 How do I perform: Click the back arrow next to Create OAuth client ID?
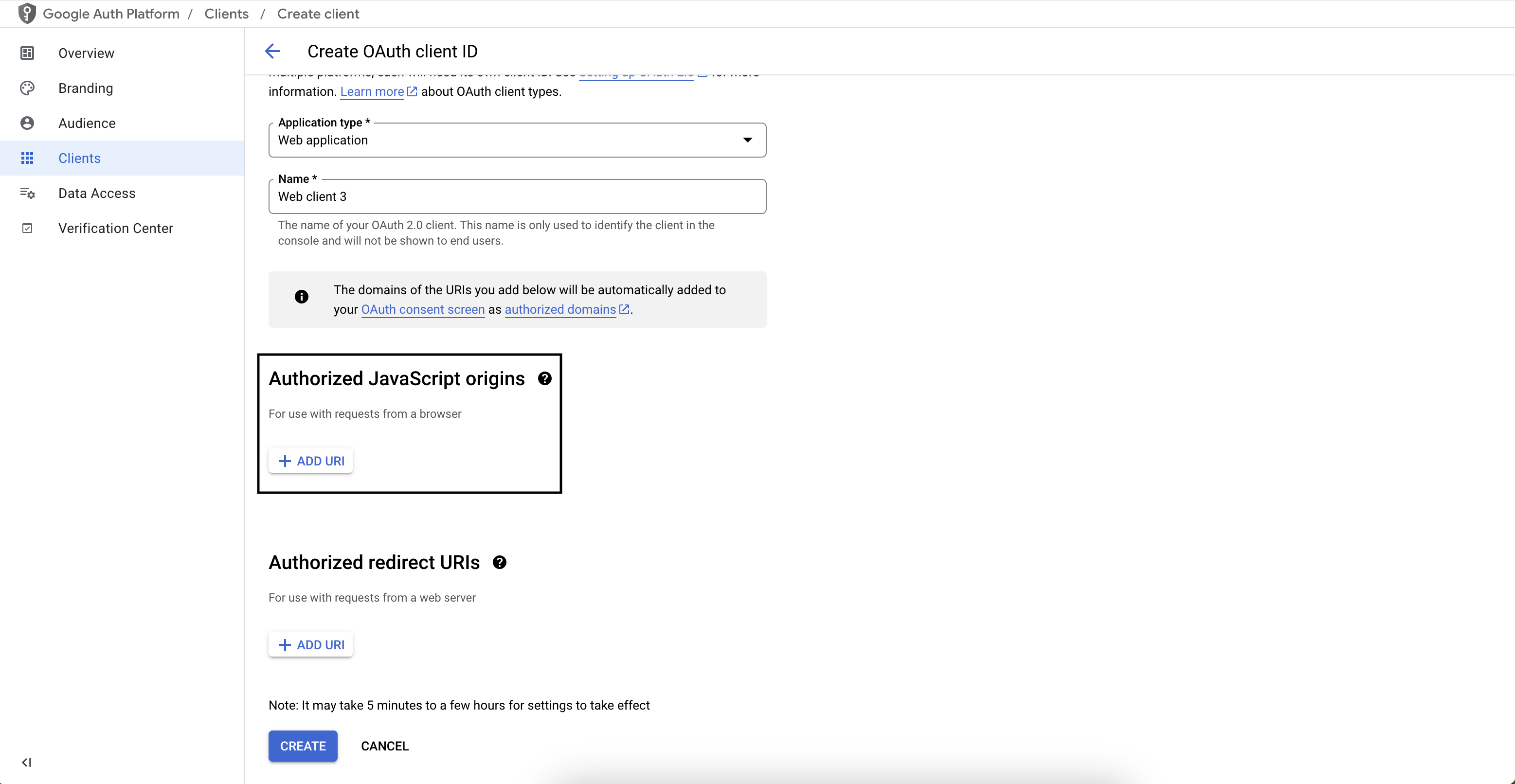pyautogui.click(x=272, y=51)
